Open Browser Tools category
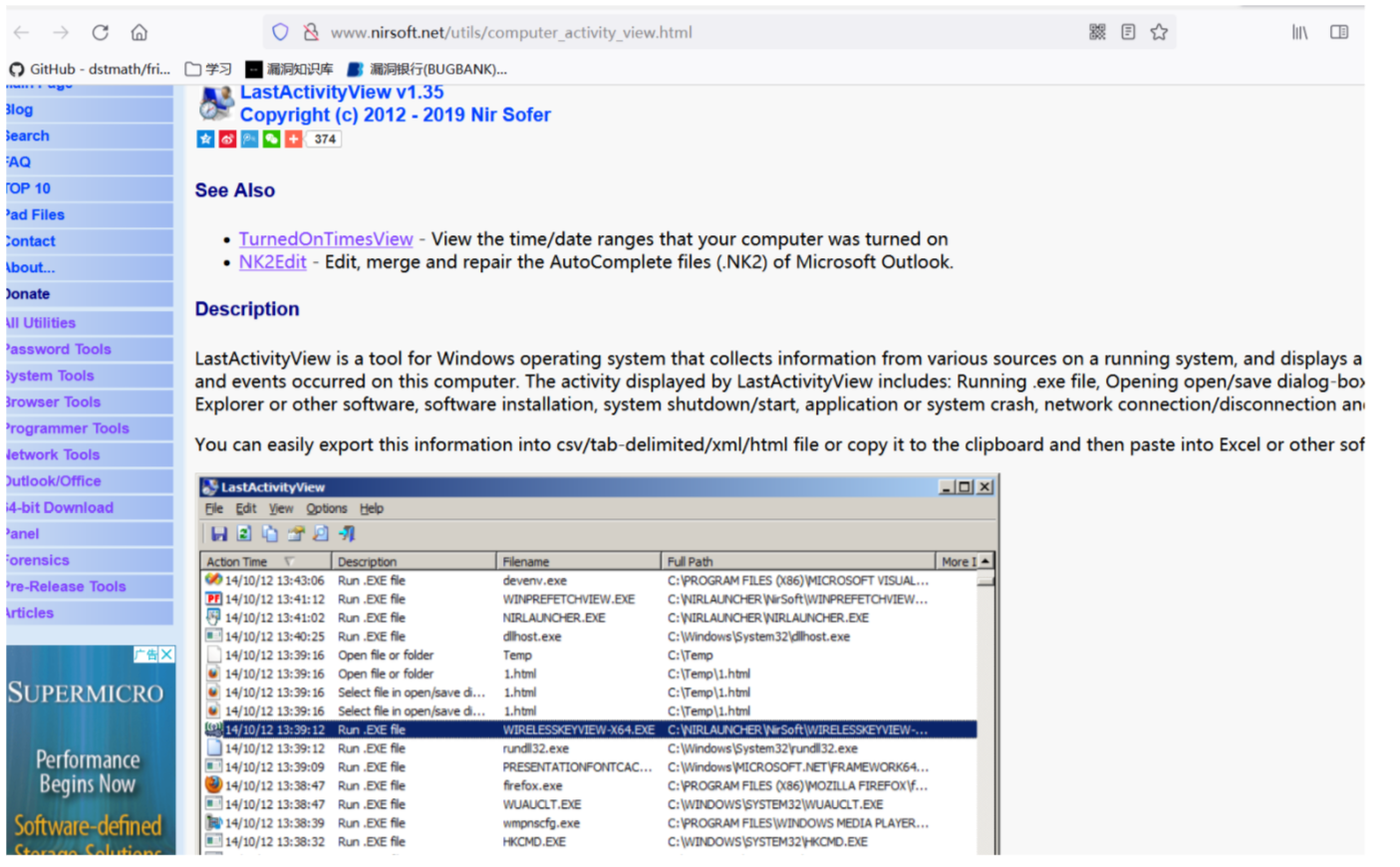Screen dimensions: 1400x867 point(89,402)
